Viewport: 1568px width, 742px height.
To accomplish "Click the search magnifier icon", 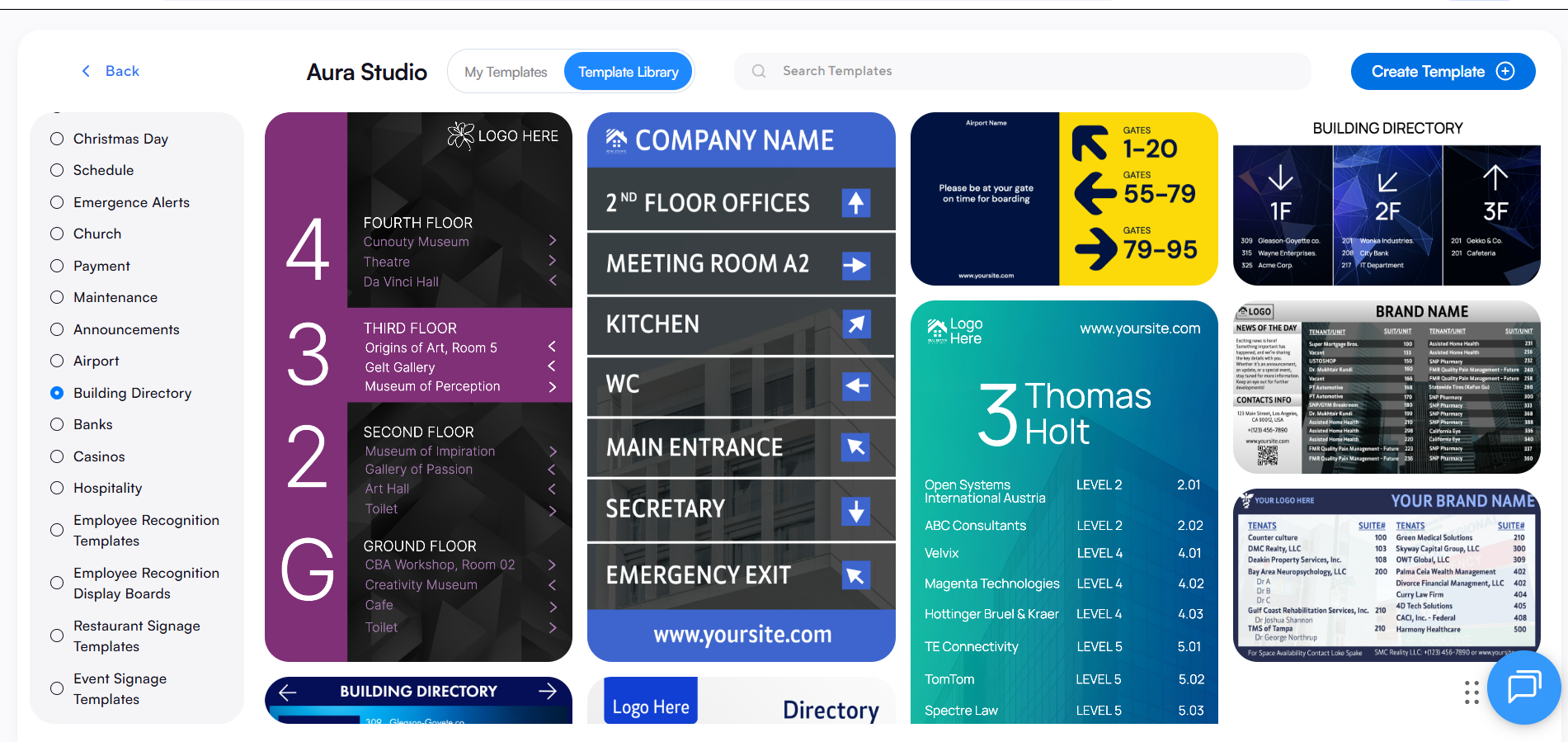I will point(759,71).
